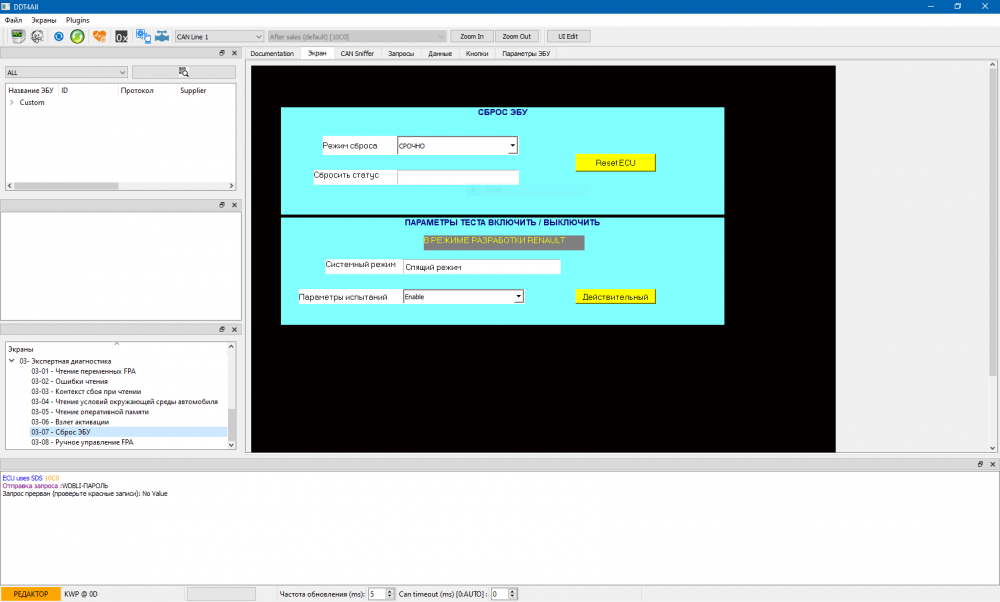Toggle the orange РЕДАКТОР mode button

tap(31, 594)
